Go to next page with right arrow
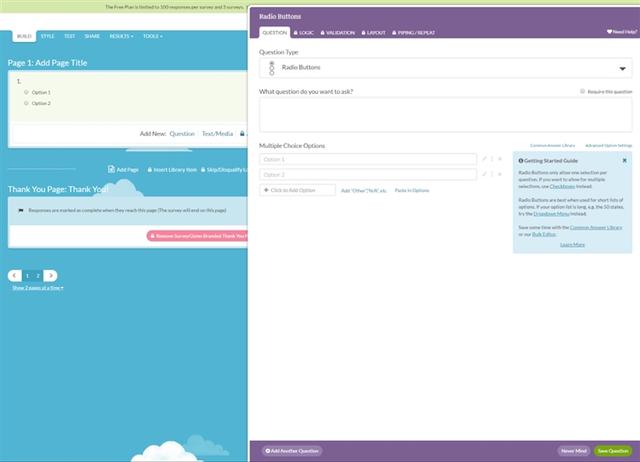Viewport: 640px width, 462px height. (x=50, y=275)
